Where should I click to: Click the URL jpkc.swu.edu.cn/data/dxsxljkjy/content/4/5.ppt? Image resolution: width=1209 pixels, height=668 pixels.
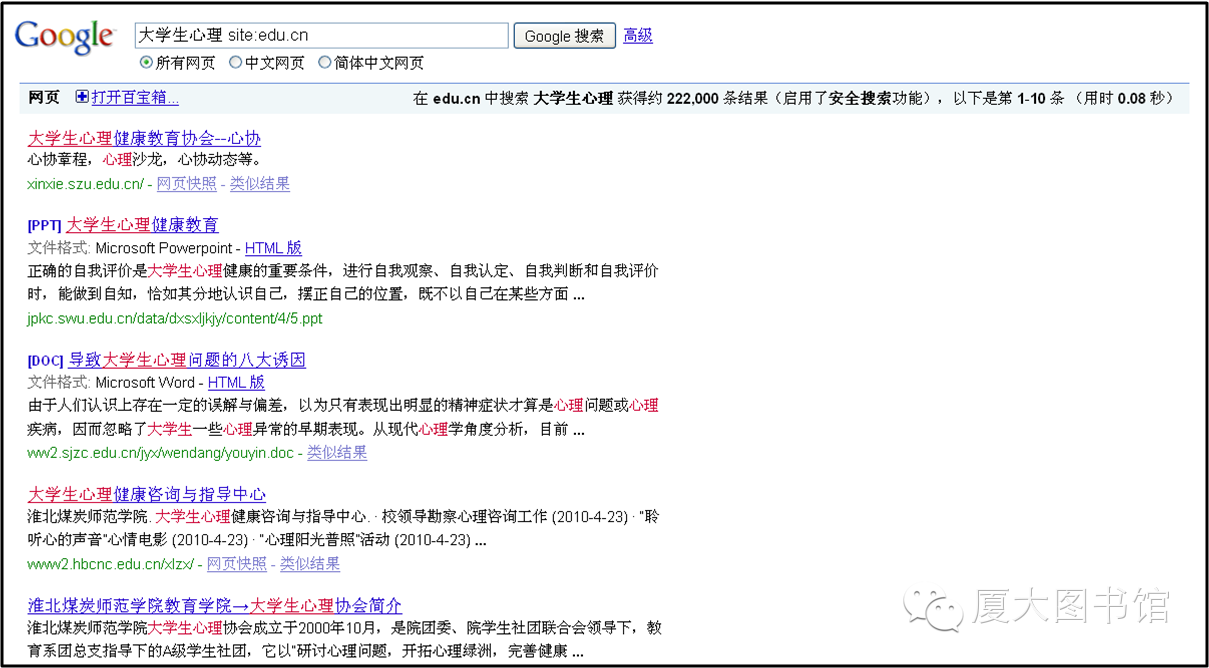[175, 318]
